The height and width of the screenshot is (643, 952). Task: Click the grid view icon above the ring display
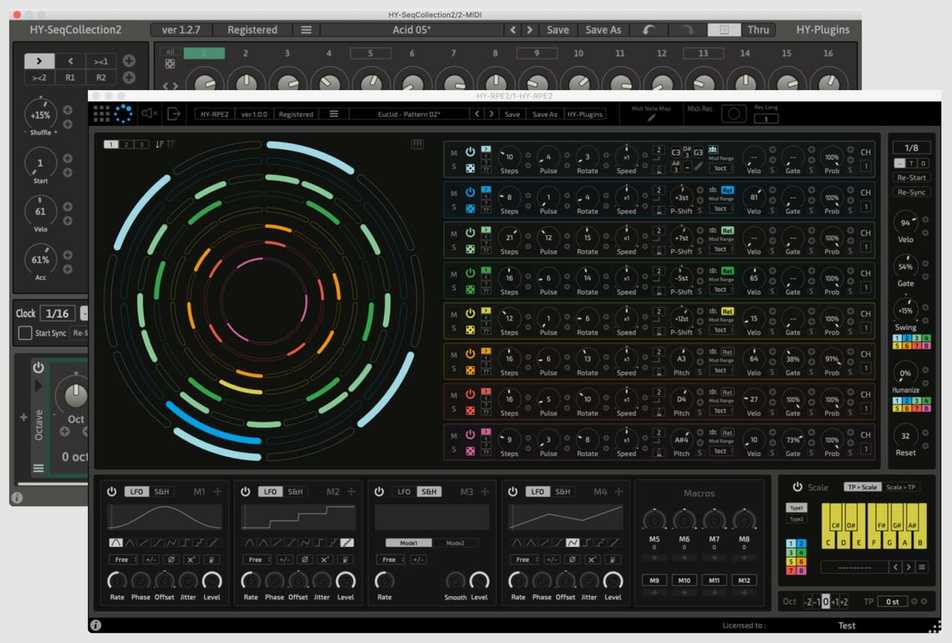click(417, 145)
